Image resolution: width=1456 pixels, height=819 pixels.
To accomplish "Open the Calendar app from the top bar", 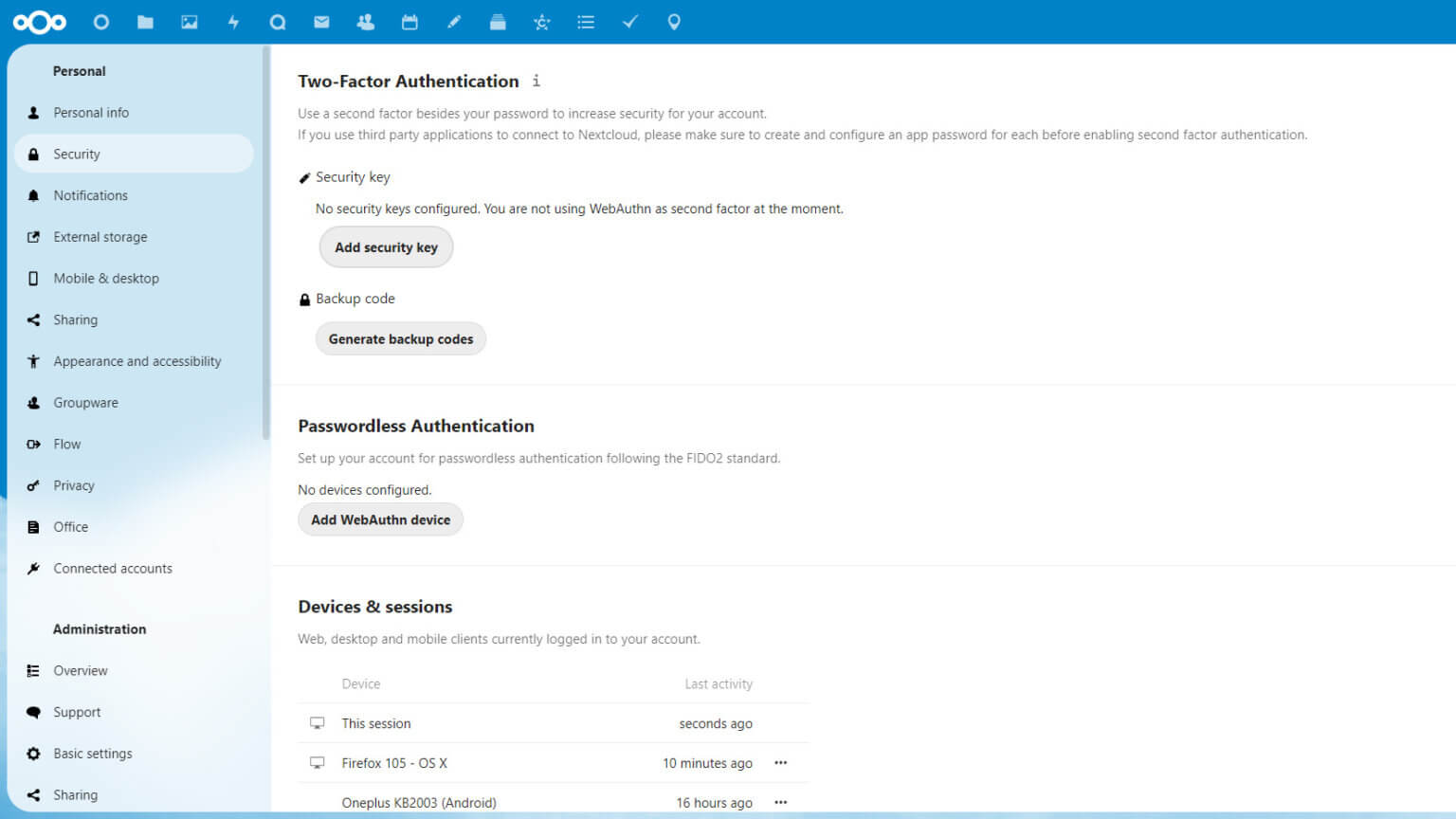I will 409,21.
